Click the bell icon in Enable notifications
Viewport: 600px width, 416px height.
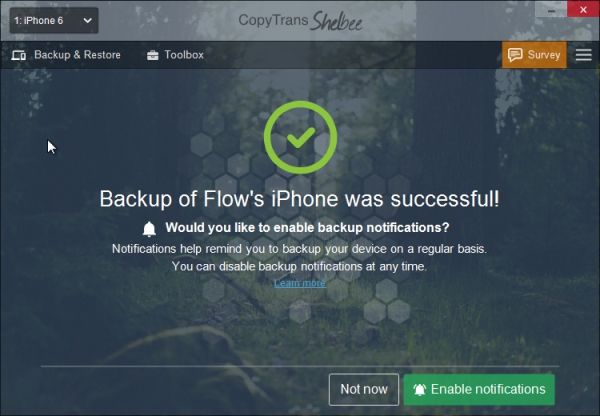click(420, 390)
